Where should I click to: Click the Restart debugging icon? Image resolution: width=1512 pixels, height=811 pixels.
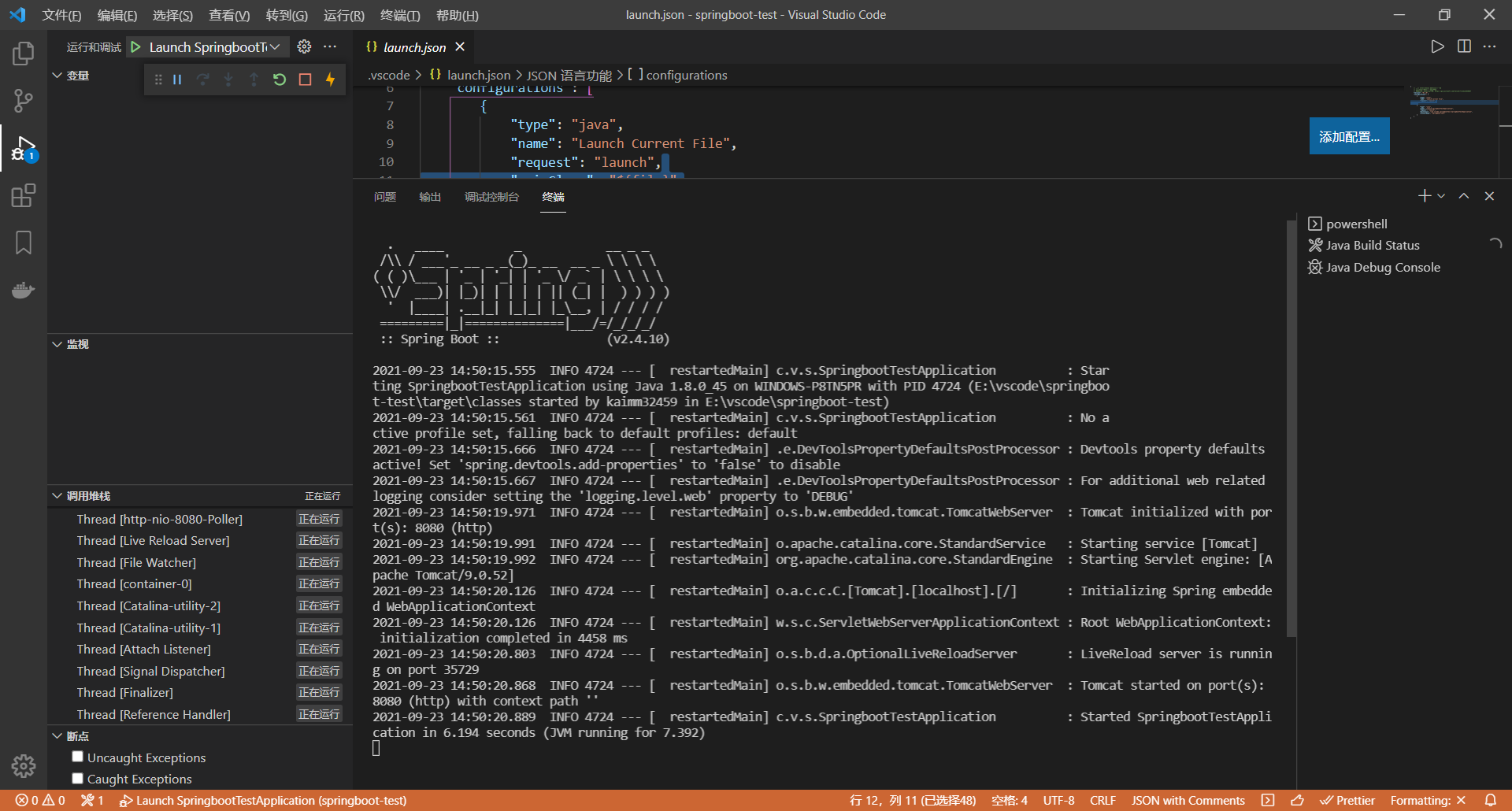(280, 80)
